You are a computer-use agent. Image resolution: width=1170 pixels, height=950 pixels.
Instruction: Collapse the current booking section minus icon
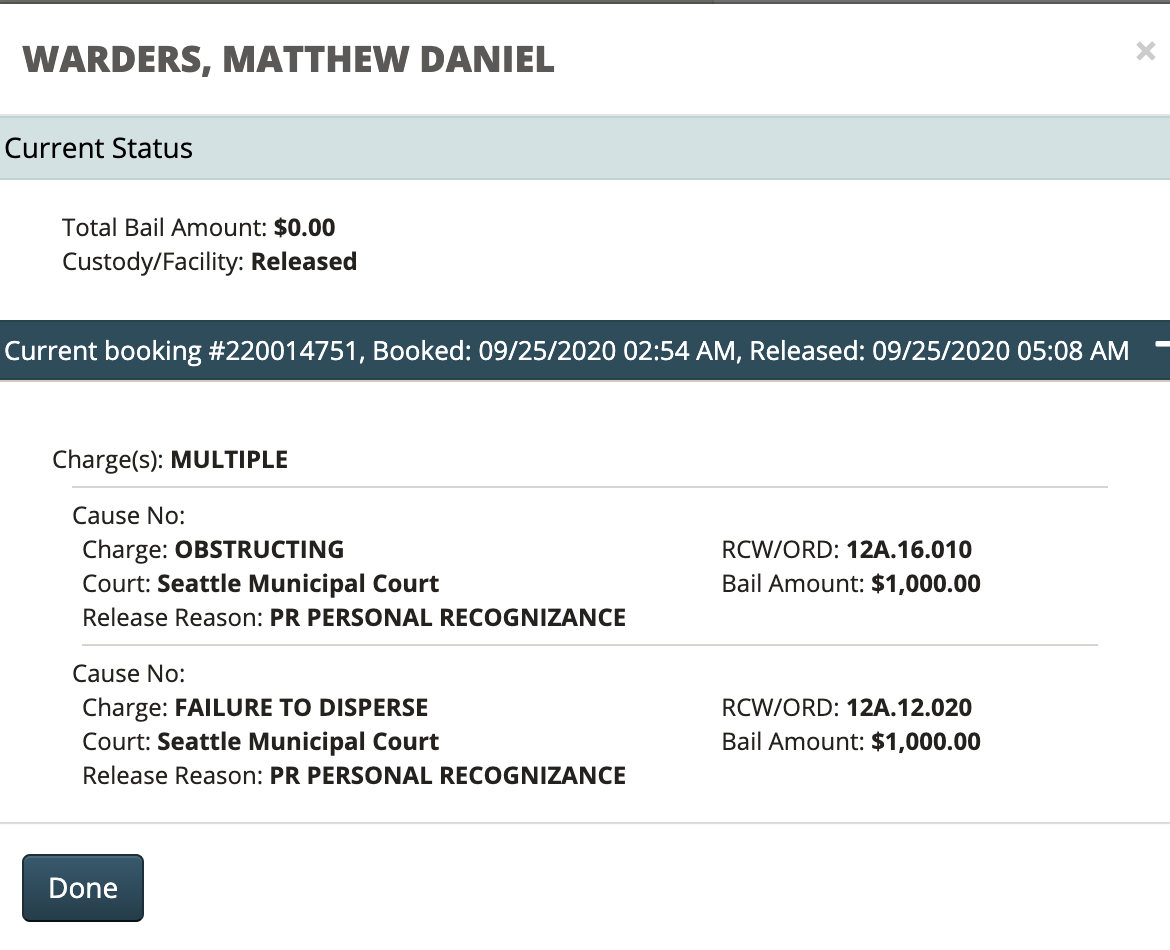click(1161, 345)
